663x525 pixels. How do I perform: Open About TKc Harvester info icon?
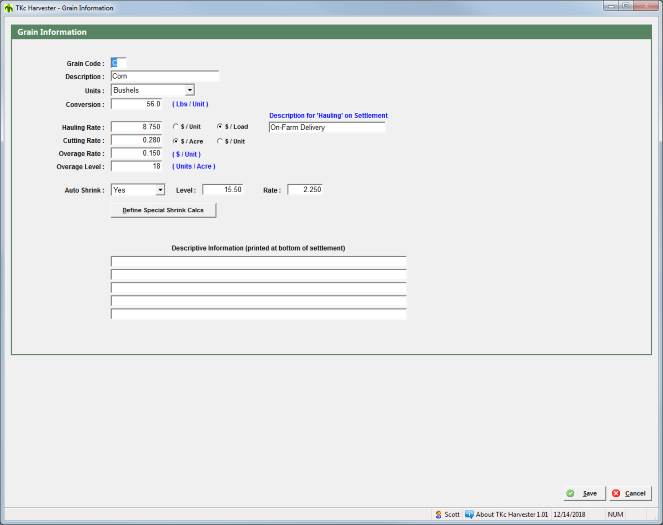click(469, 514)
